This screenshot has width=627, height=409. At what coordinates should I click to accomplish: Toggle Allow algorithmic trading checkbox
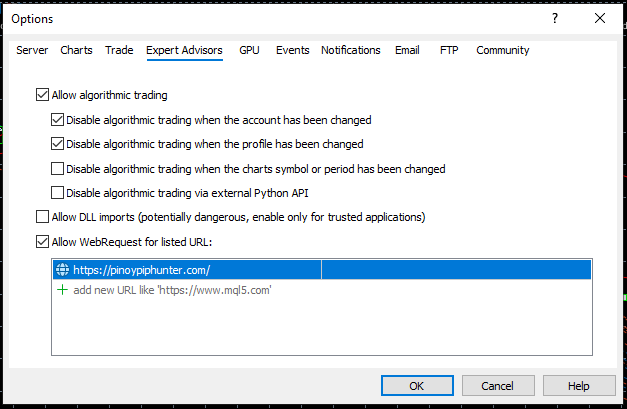coord(42,96)
